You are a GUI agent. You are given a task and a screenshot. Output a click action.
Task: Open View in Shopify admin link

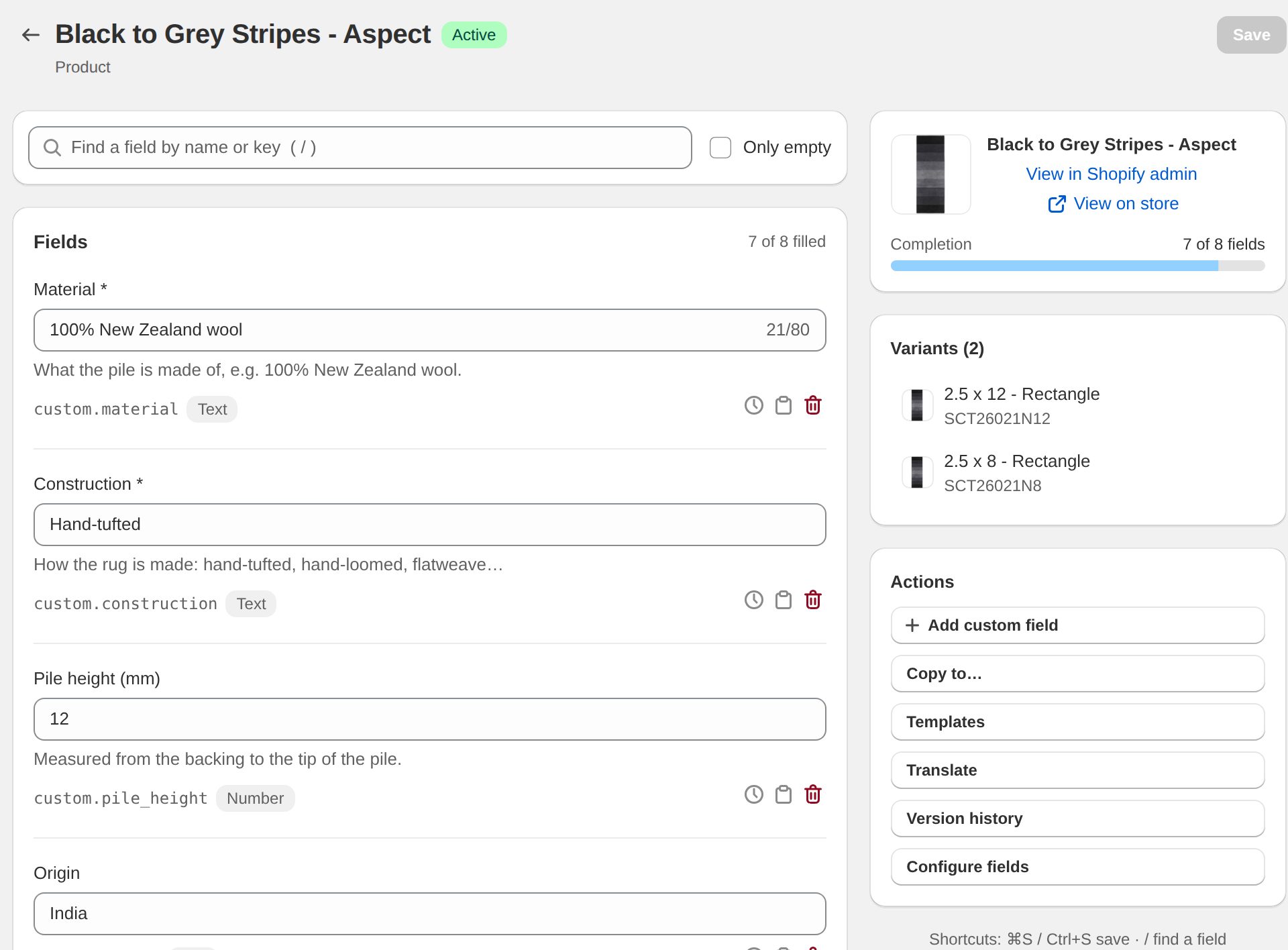click(x=1111, y=174)
